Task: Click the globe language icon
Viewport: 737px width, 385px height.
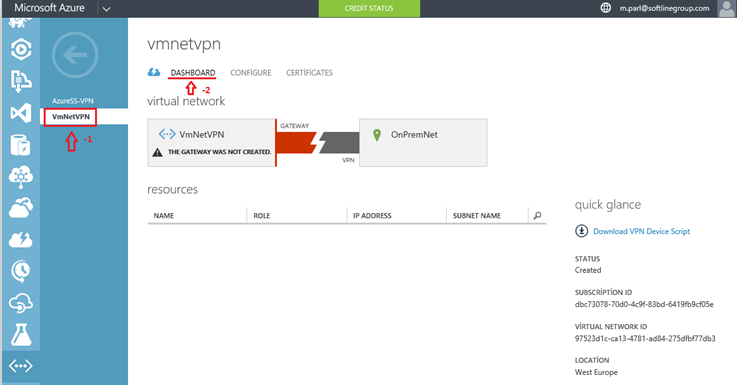Action: [x=606, y=8]
